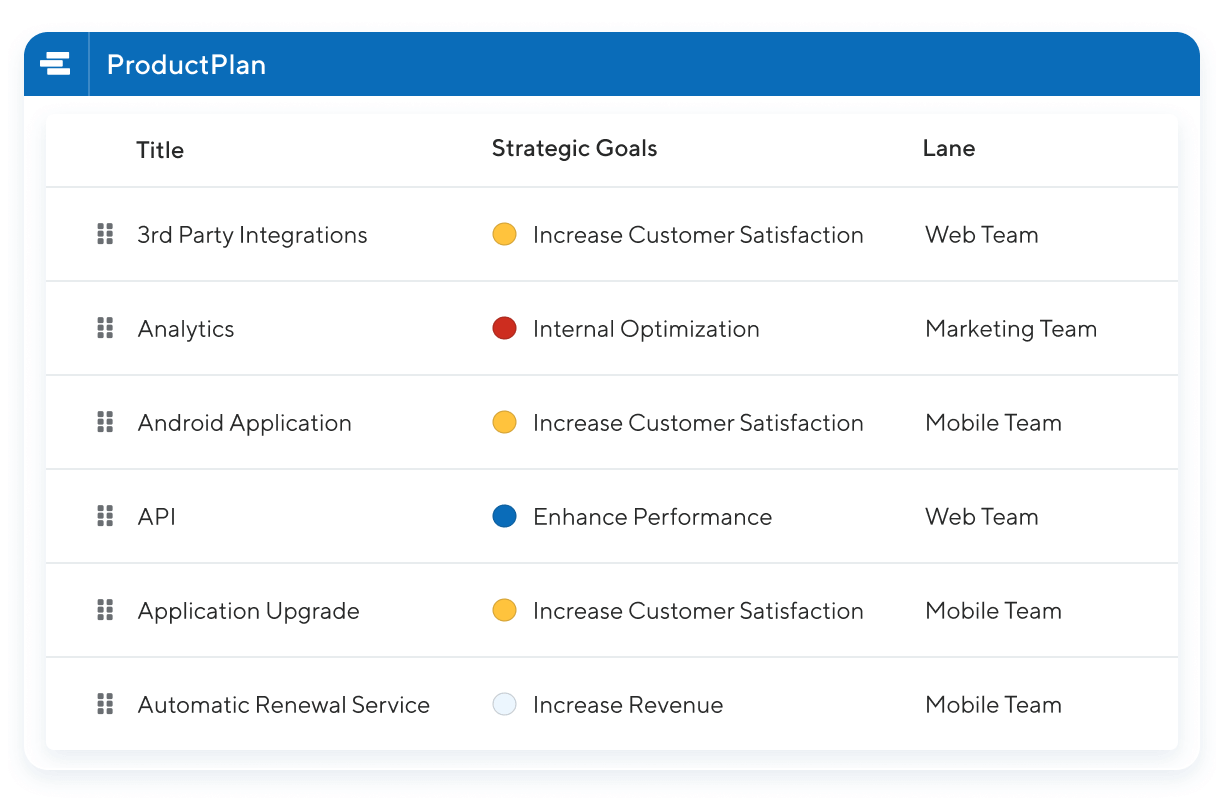Select drag handle for Application Upgrade
1224x802 pixels.
105,610
